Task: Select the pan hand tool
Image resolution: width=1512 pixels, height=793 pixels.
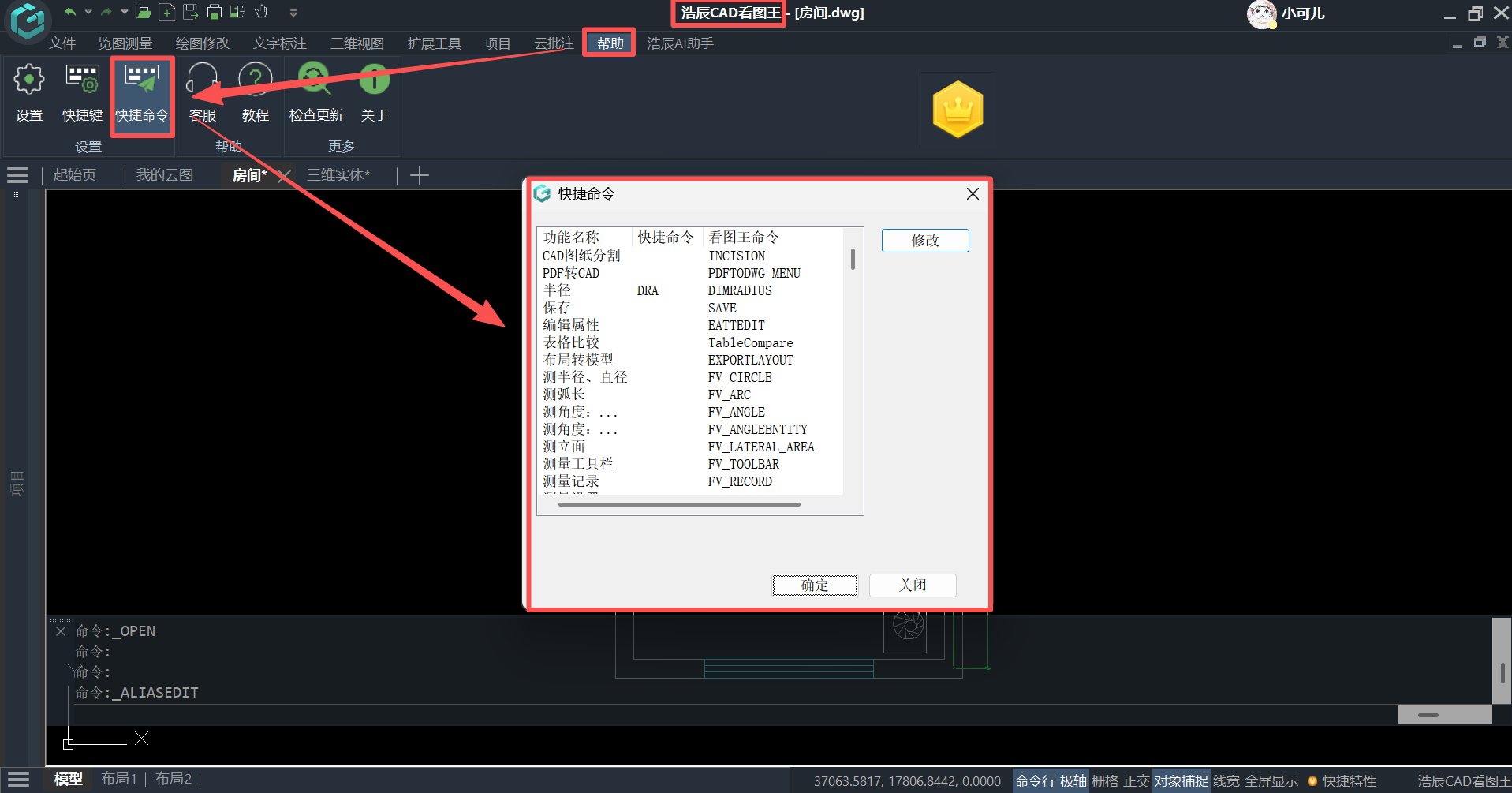Action: pos(261,12)
